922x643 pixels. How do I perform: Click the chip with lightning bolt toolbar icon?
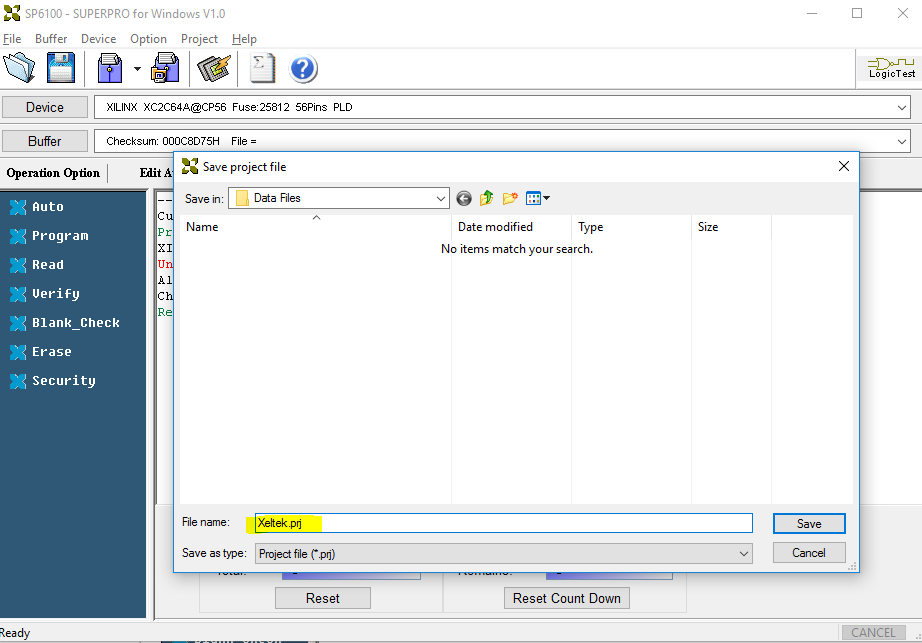[213, 68]
